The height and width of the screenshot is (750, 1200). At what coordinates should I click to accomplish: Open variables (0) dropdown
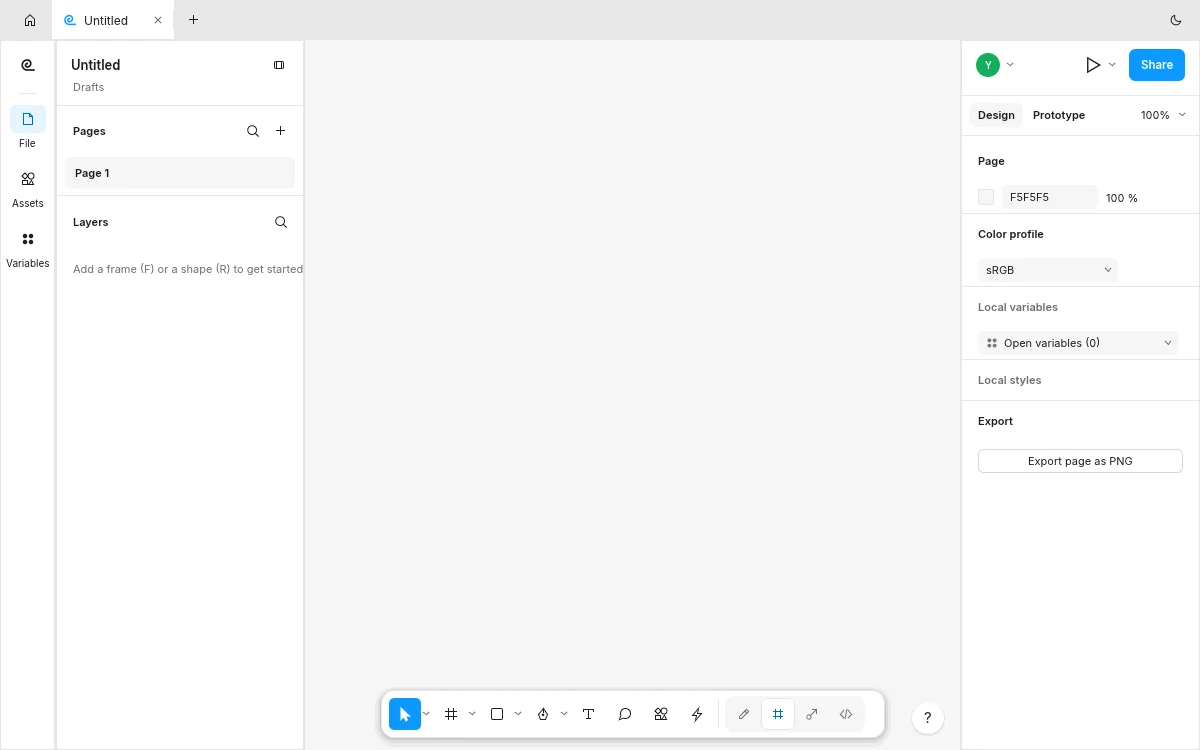tap(1078, 343)
